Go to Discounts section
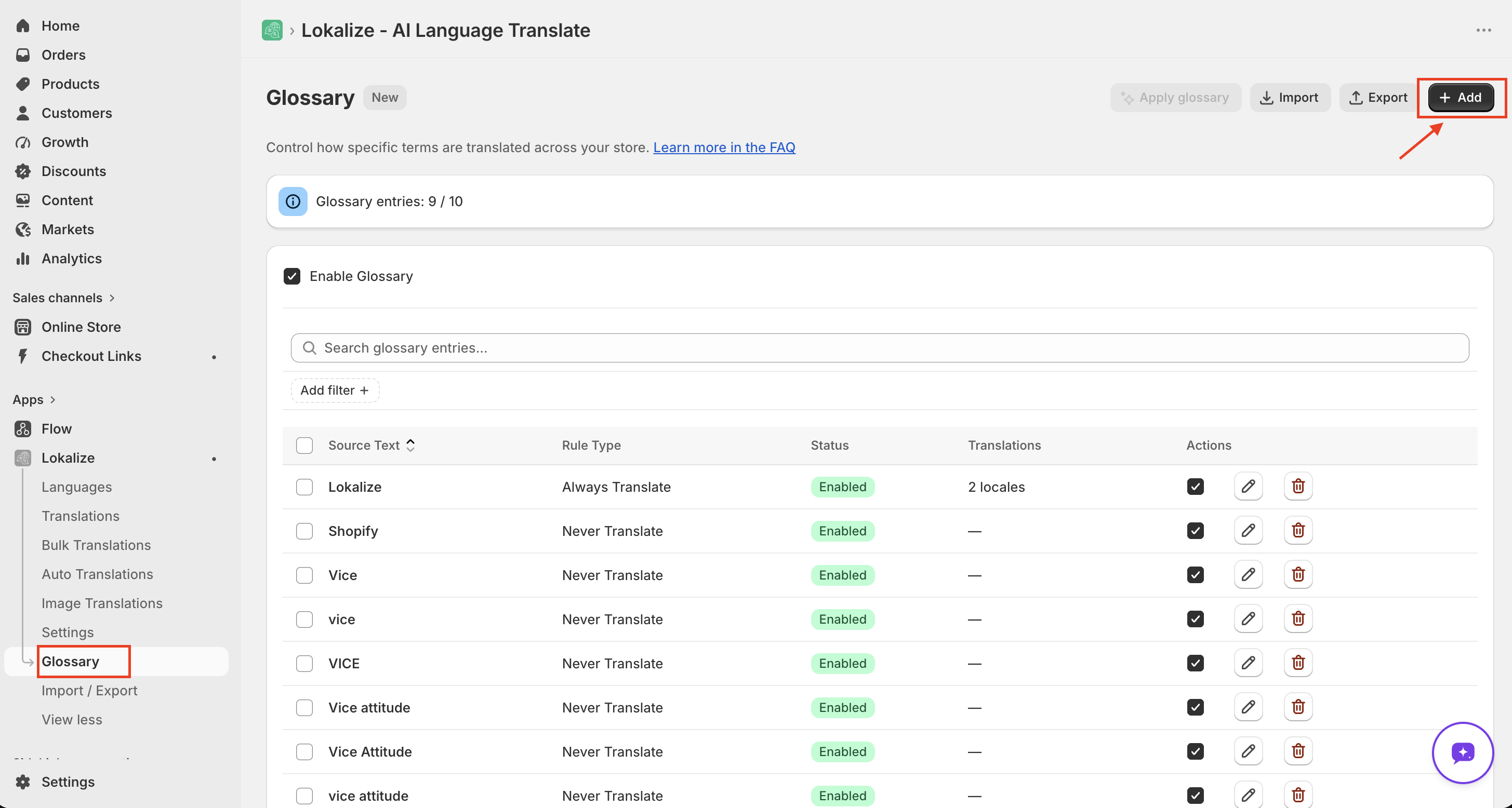The width and height of the screenshot is (1512, 808). pyautogui.click(x=73, y=171)
